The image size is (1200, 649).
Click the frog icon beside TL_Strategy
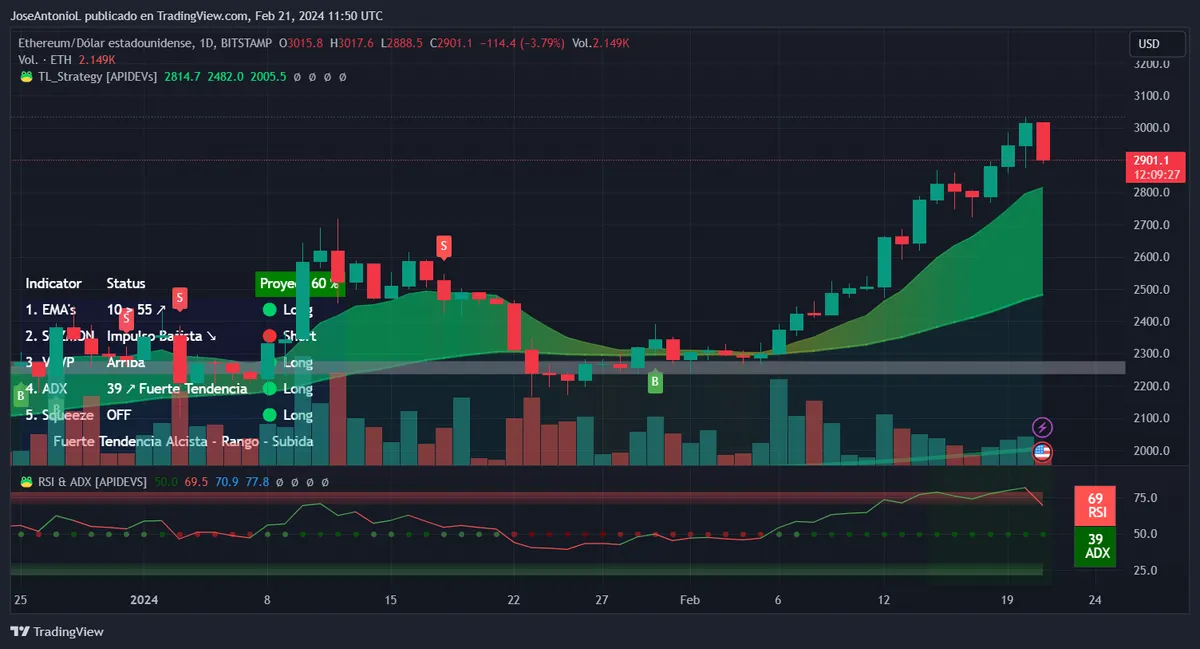[26, 76]
